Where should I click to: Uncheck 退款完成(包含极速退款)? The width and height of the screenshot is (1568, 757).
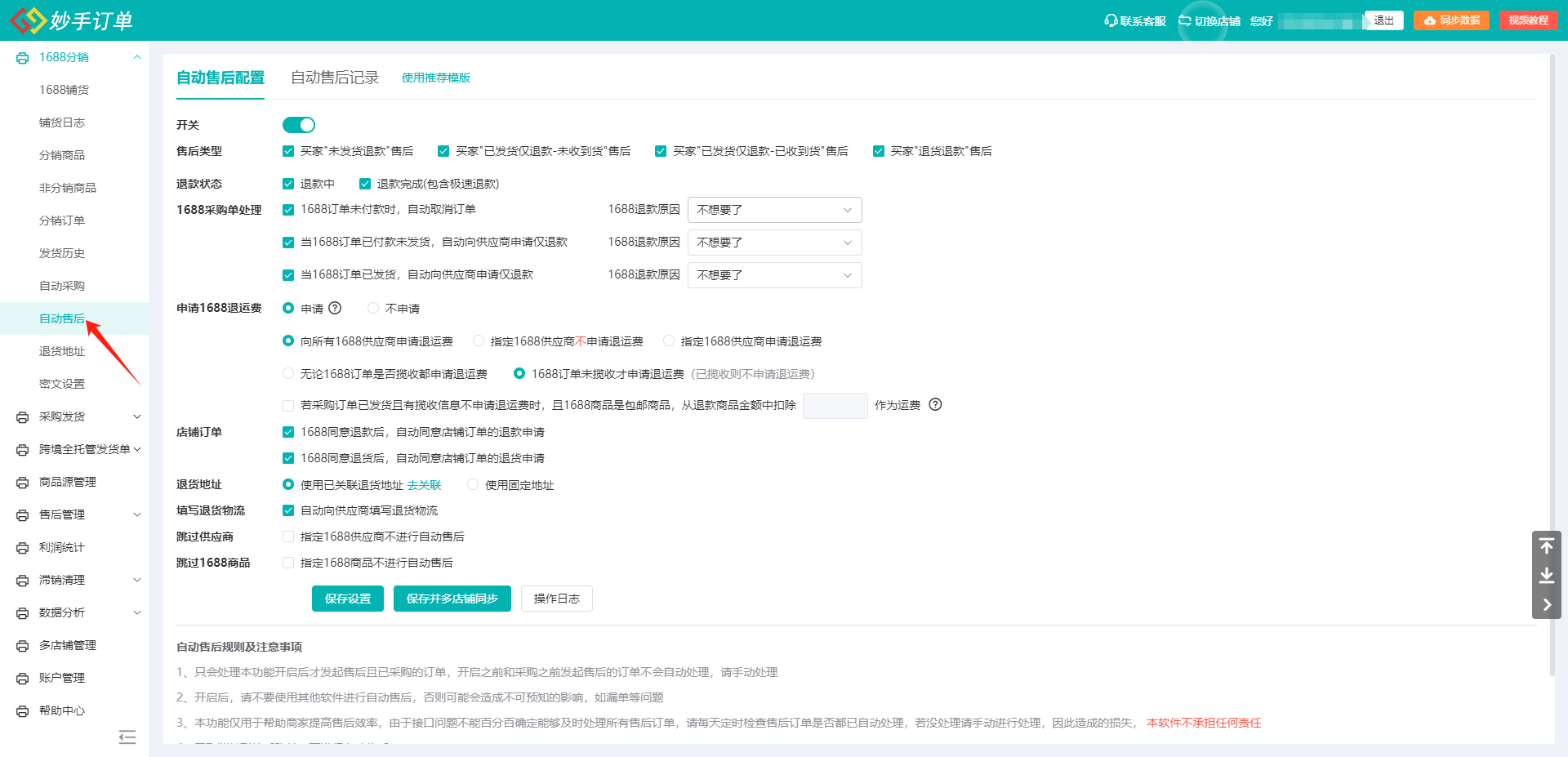365,184
